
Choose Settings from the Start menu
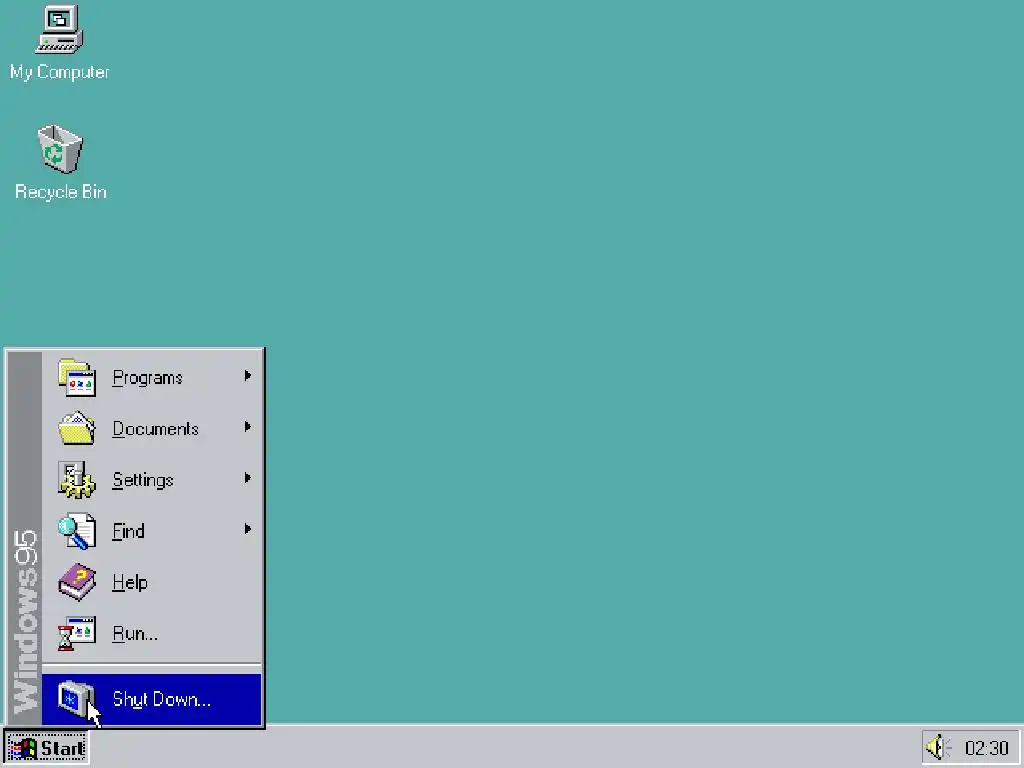152,479
